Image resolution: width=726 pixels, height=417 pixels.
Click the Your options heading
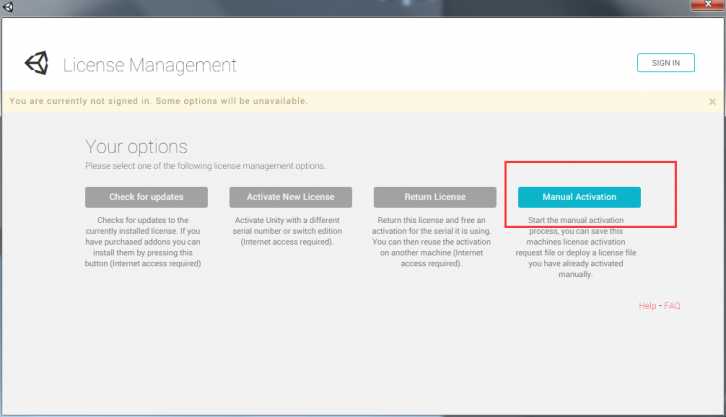137,147
